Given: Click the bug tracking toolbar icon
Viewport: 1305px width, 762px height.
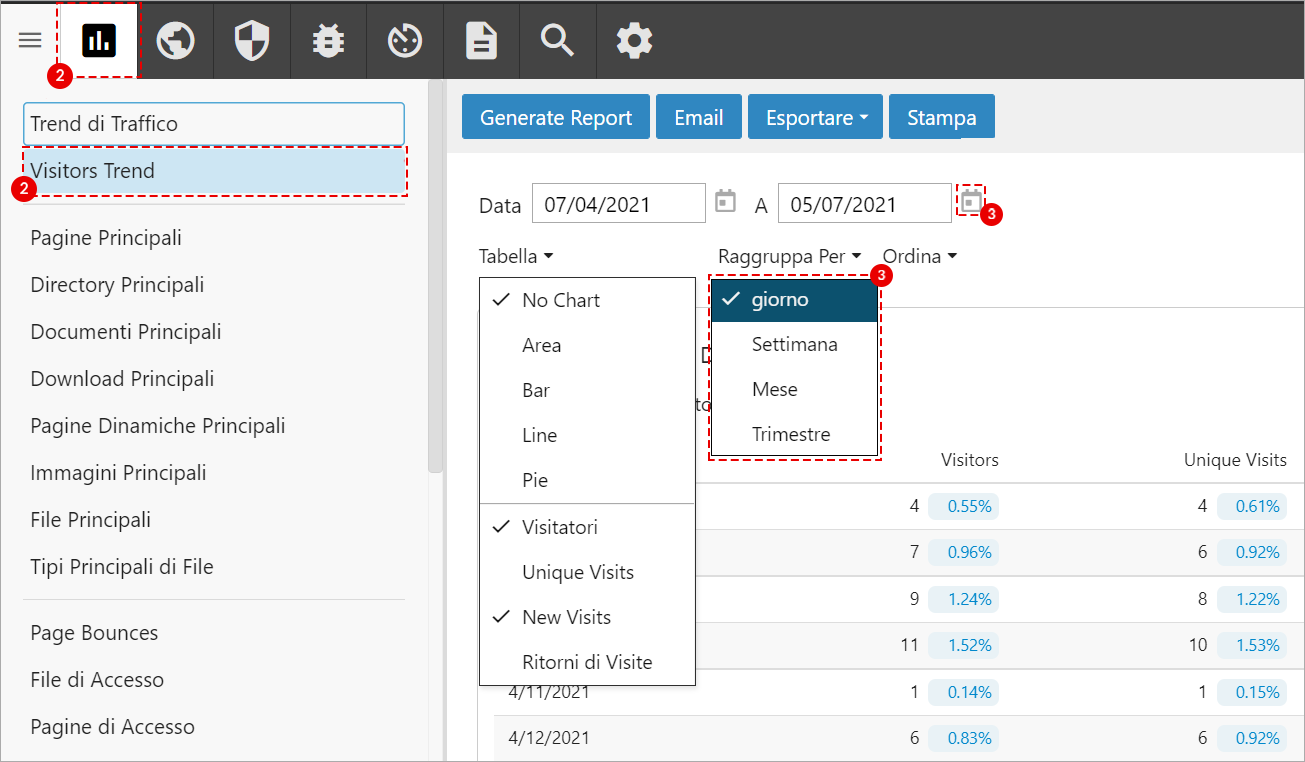Looking at the screenshot, I should pyautogui.click(x=329, y=40).
